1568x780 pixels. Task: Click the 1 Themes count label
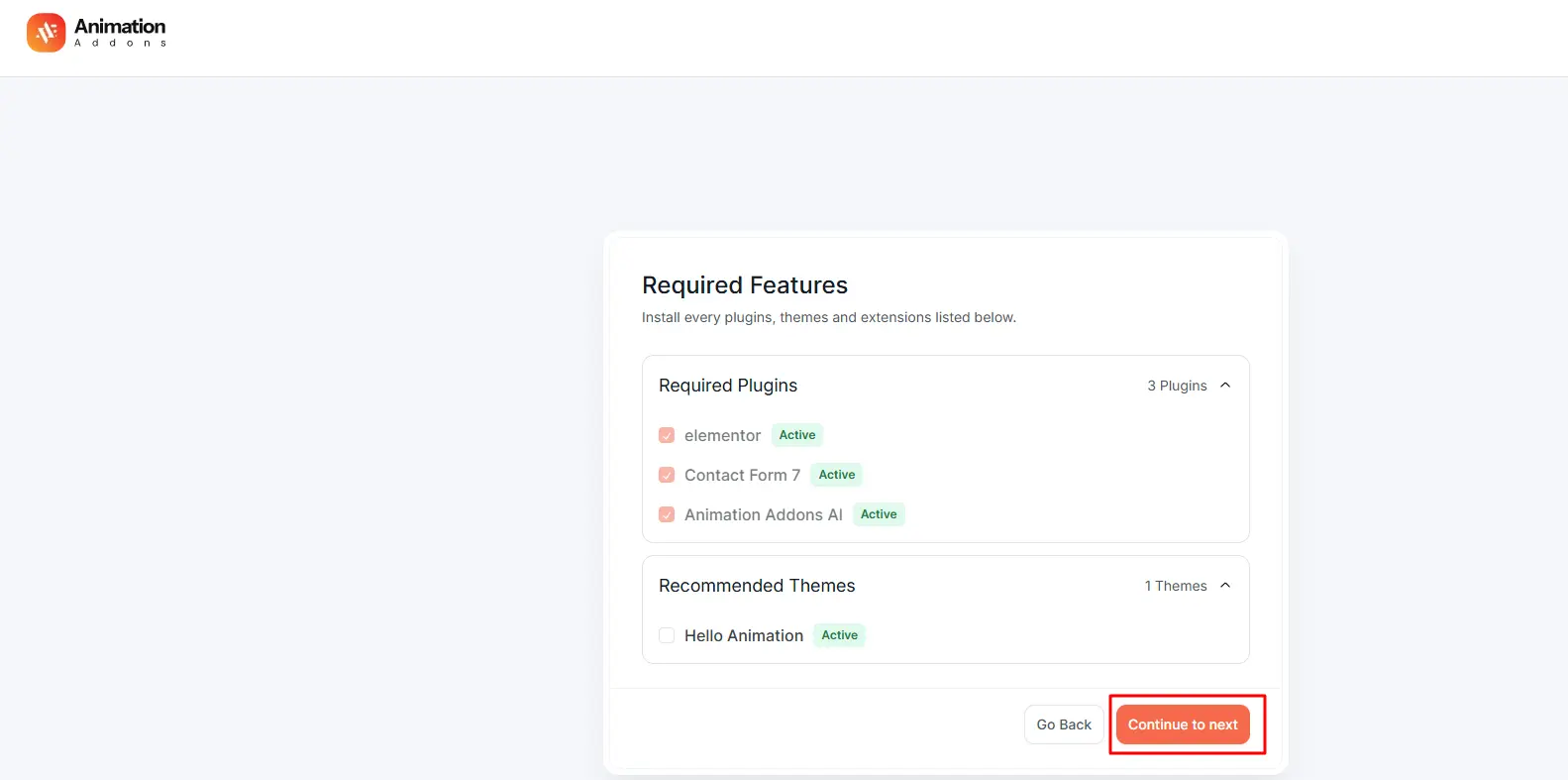pos(1176,586)
